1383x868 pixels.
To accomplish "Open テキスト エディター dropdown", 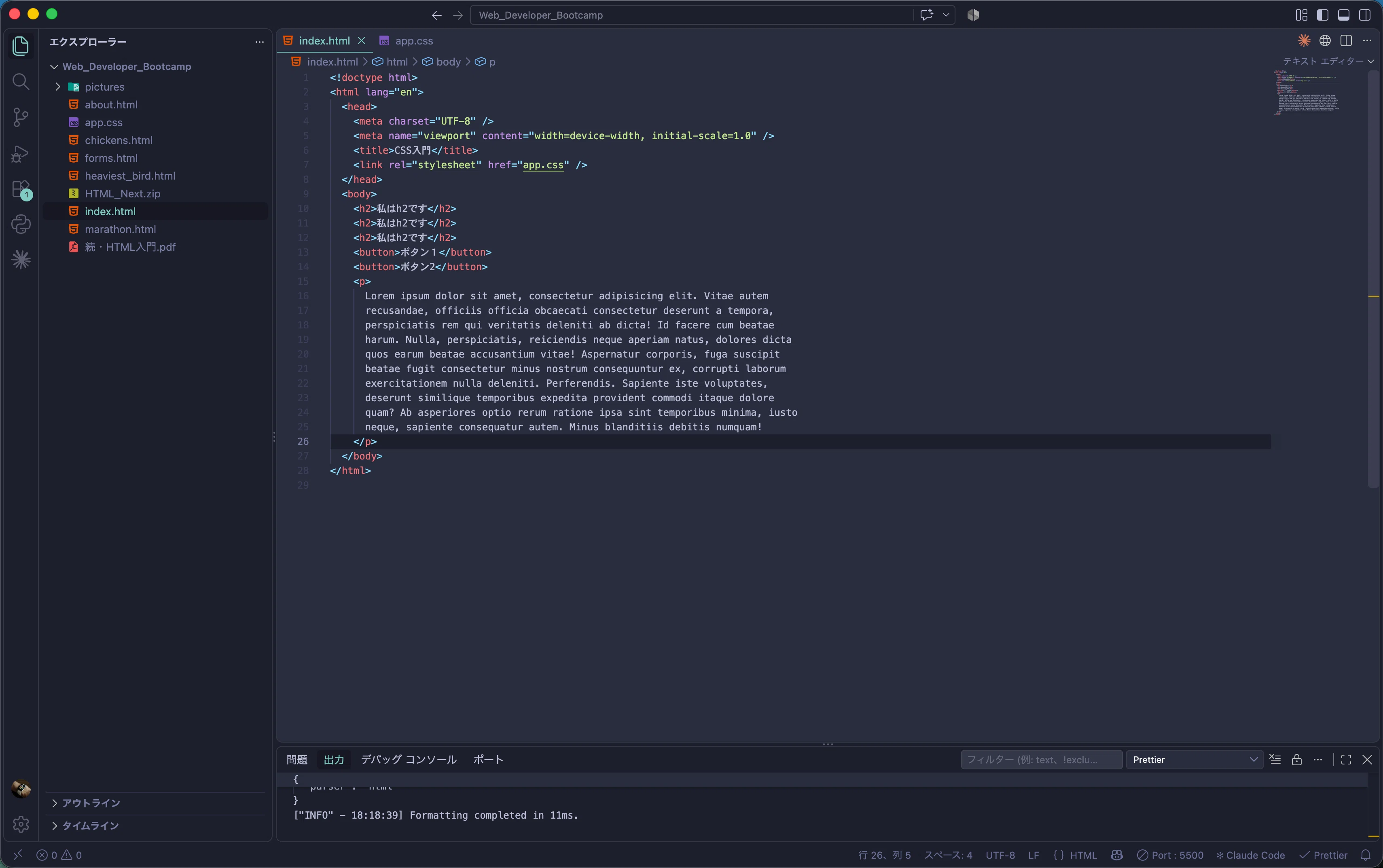I will pyautogui.click(x=1328, y=61).
